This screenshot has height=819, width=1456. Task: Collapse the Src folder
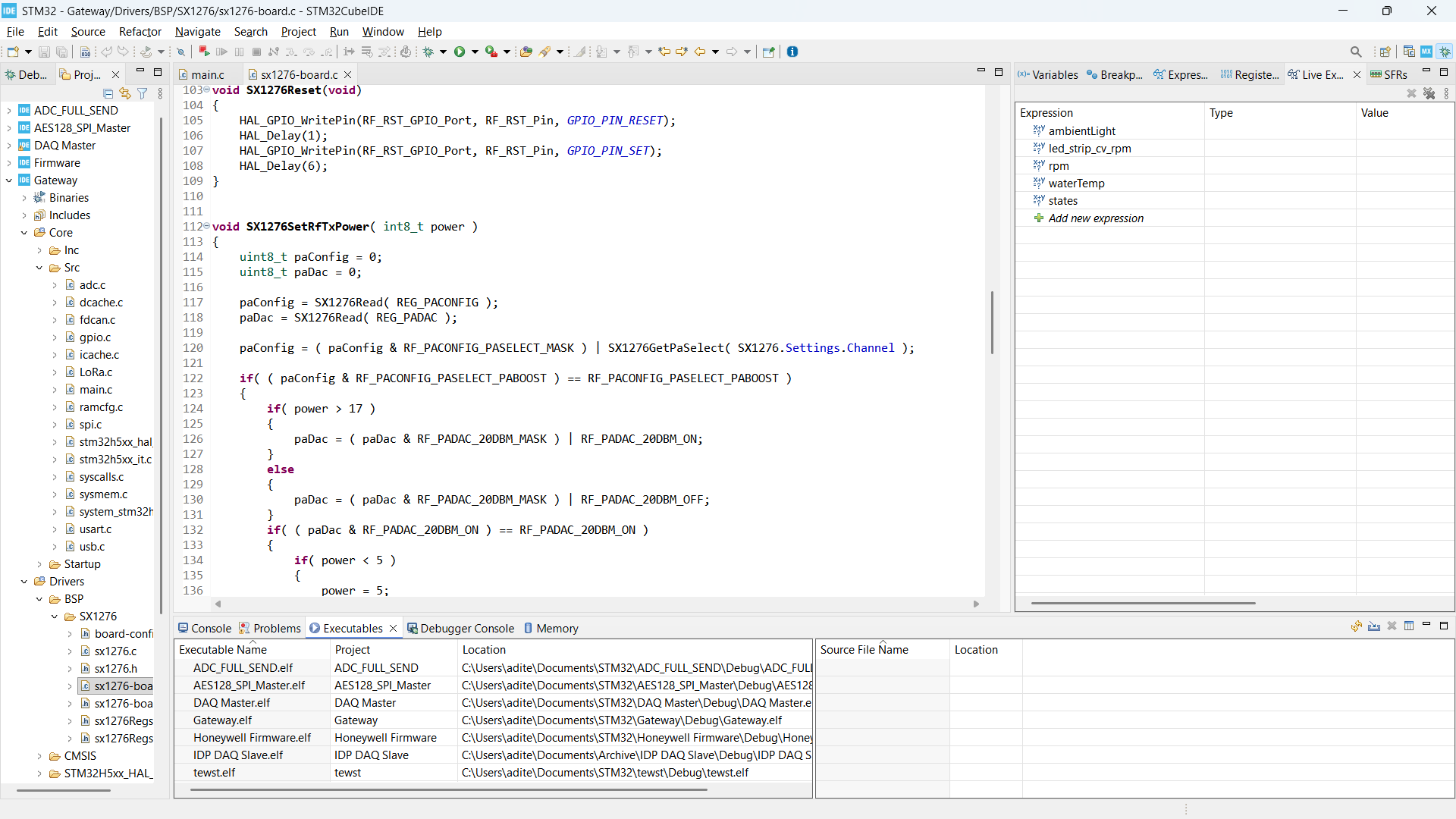tap(39, 268)
